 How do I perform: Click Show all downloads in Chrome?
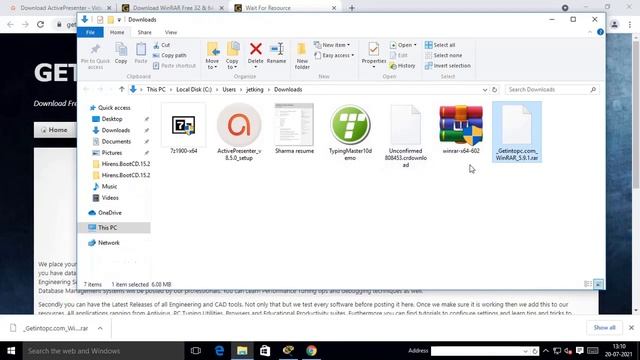(604, 328)
